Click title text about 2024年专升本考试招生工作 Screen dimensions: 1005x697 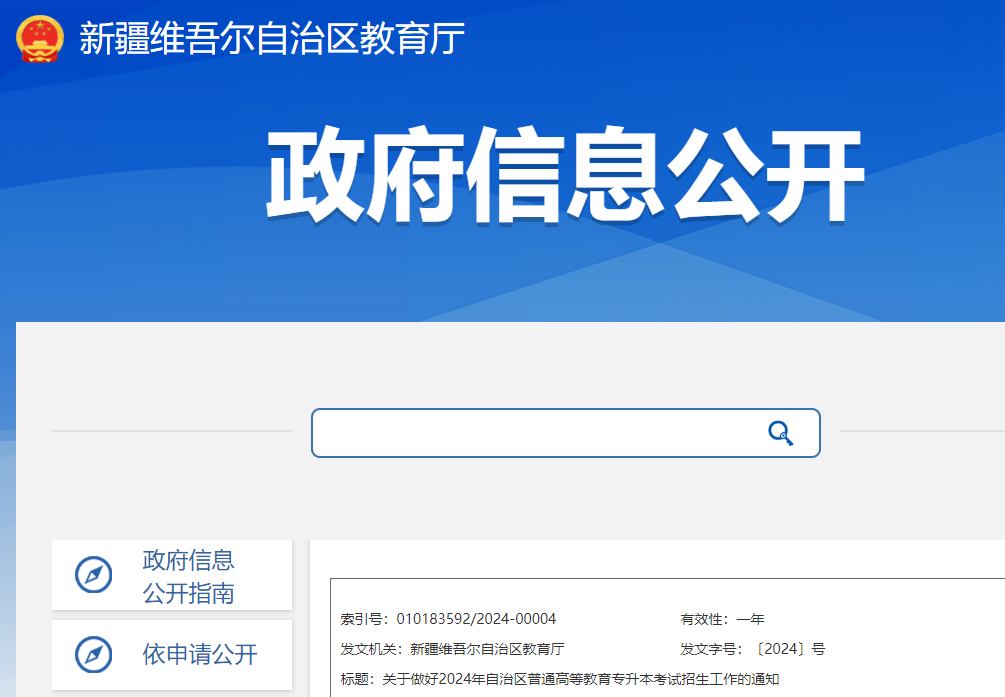tap(574, 680)
